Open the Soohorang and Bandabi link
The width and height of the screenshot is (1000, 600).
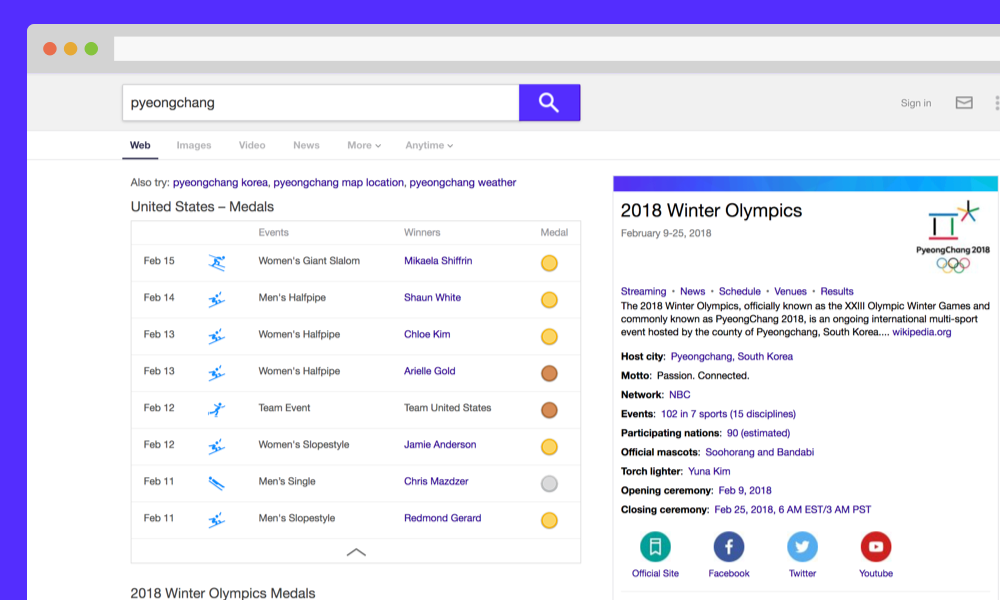760,452
